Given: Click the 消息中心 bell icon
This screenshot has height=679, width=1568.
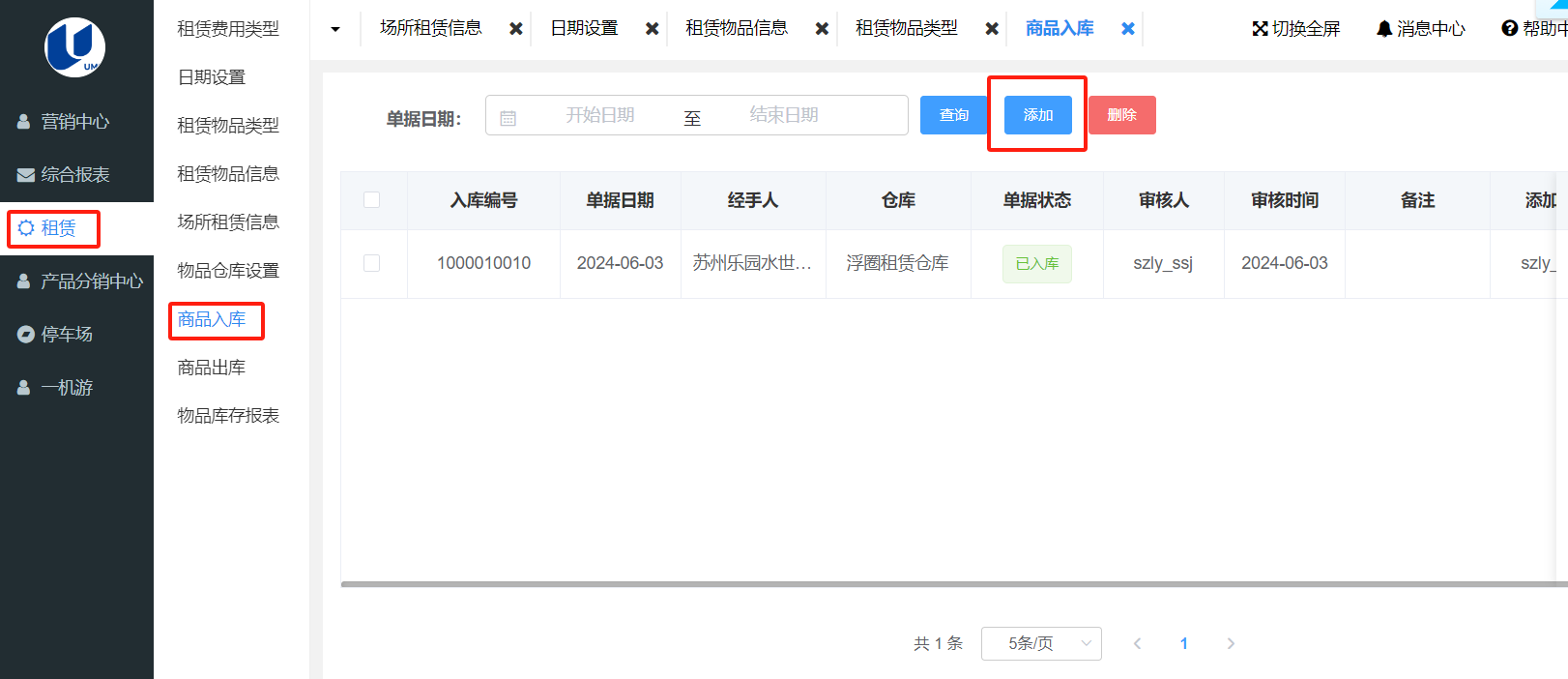Looking at the screenshot, I should click(x=1384, y=29).
